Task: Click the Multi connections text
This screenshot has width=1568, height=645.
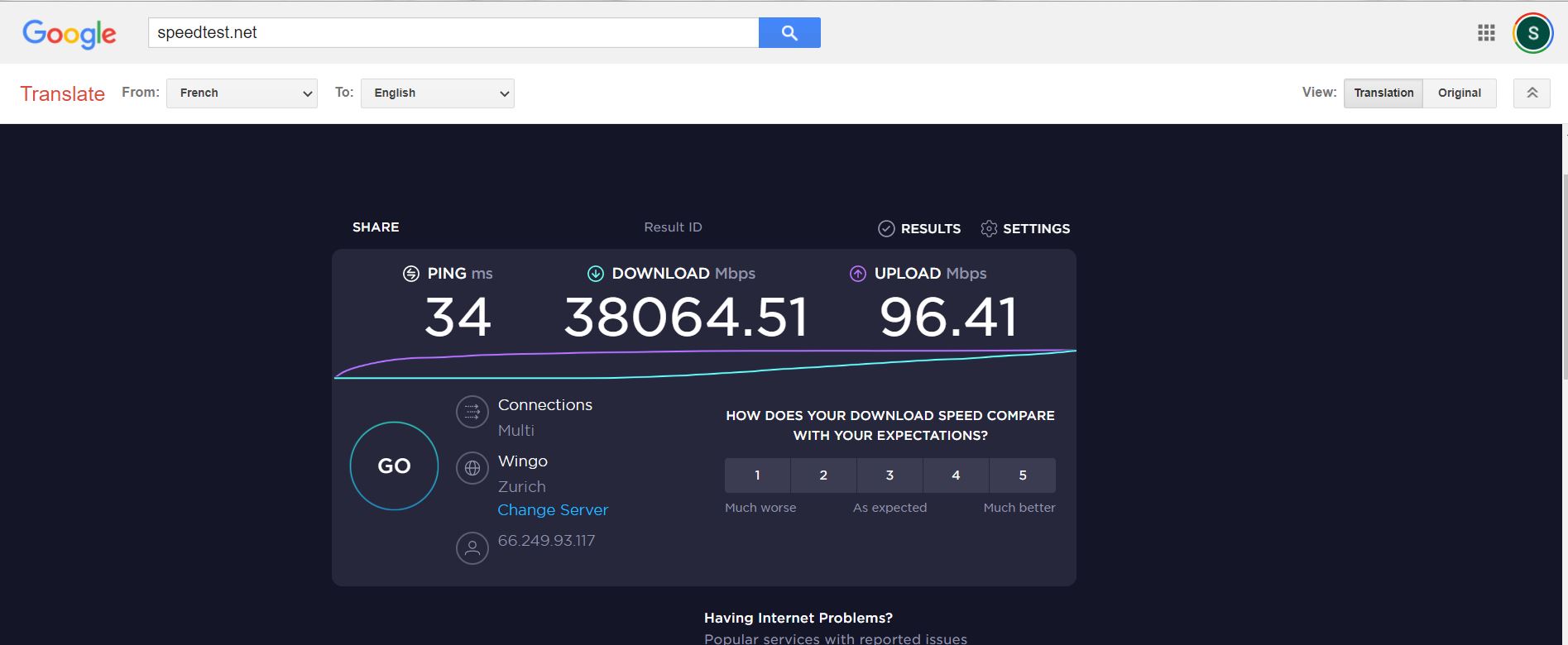Action: pos(516,430)
